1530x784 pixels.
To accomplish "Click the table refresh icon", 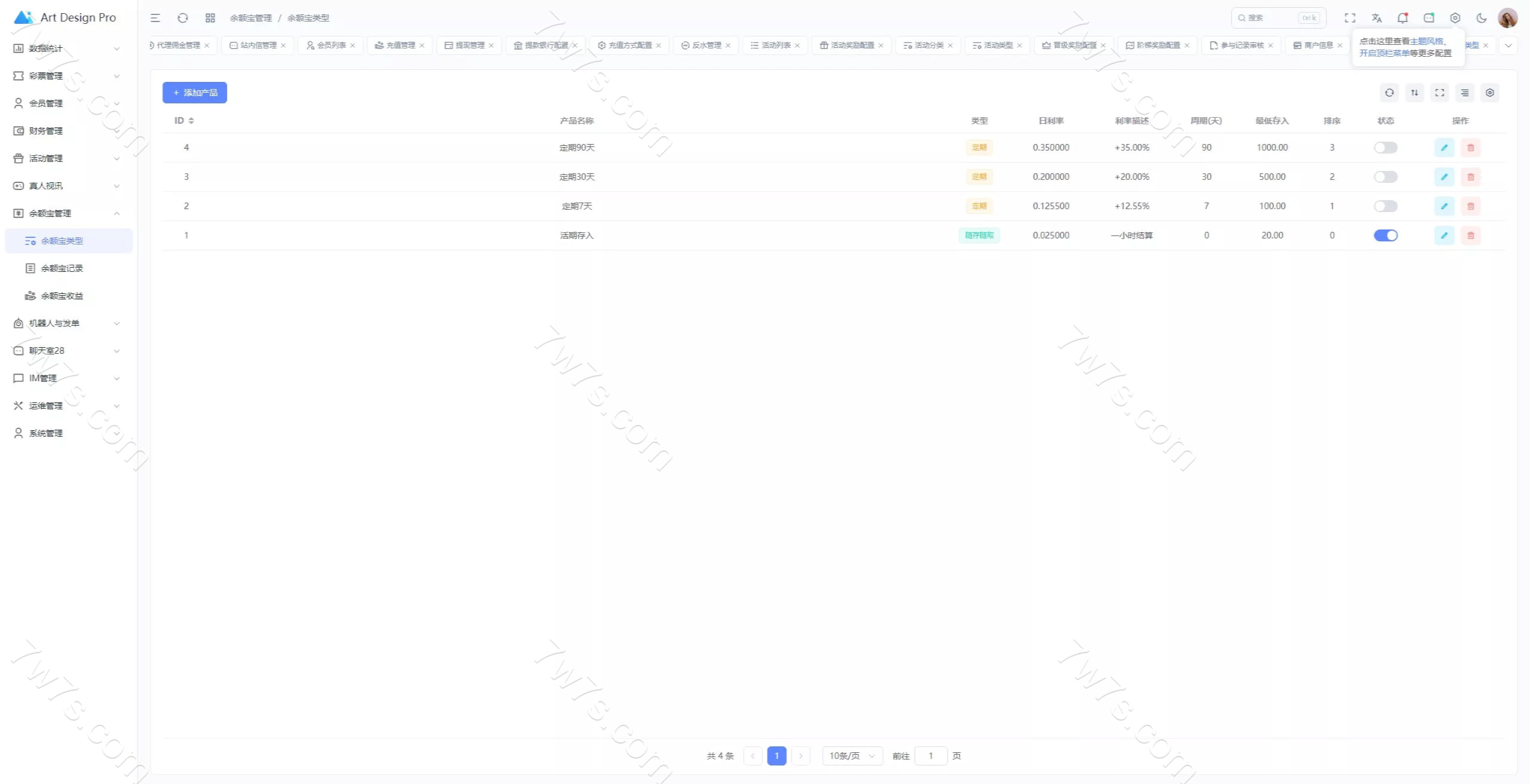I will point(1389,93).
